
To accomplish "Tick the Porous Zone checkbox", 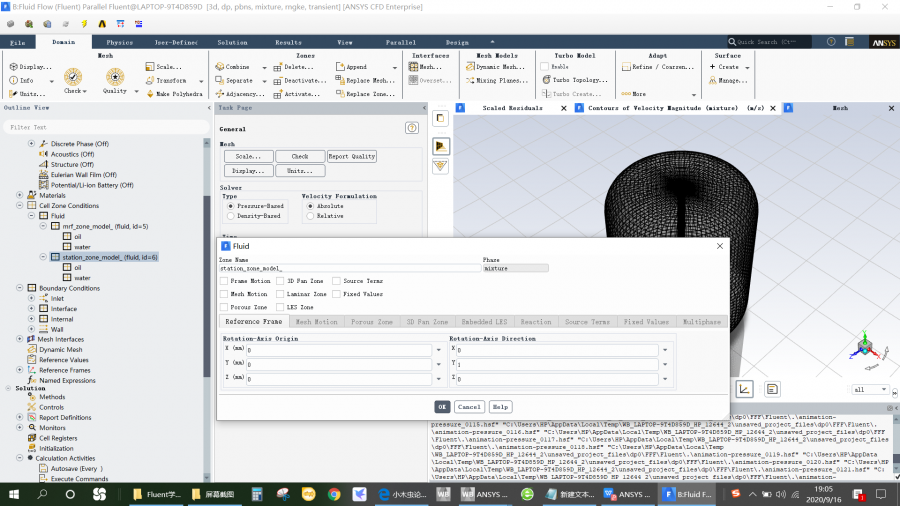I will 224,307.
